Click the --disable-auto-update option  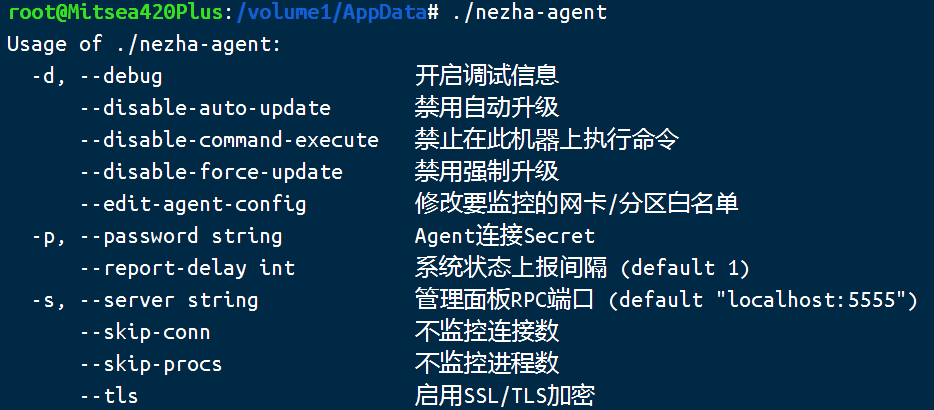205,108
